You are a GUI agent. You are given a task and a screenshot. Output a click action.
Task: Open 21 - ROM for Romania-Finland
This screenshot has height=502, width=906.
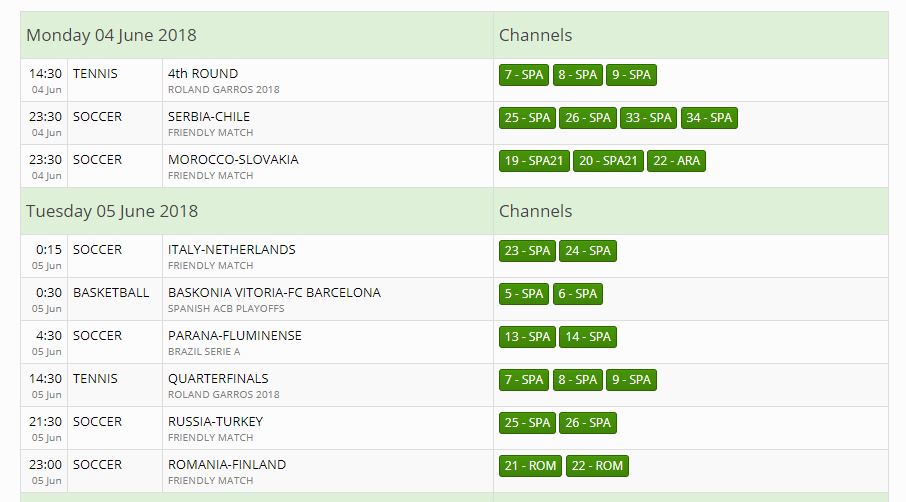point(530,466)
